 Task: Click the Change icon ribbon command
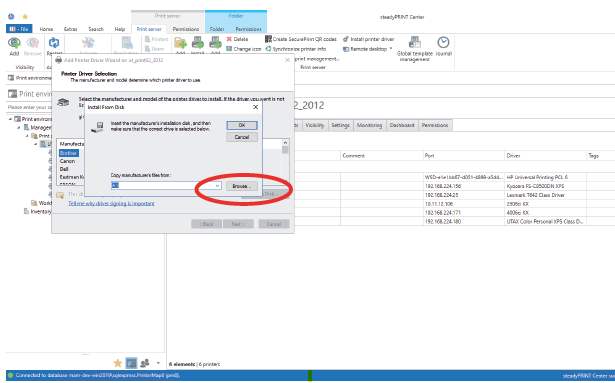tap(244, 49)
